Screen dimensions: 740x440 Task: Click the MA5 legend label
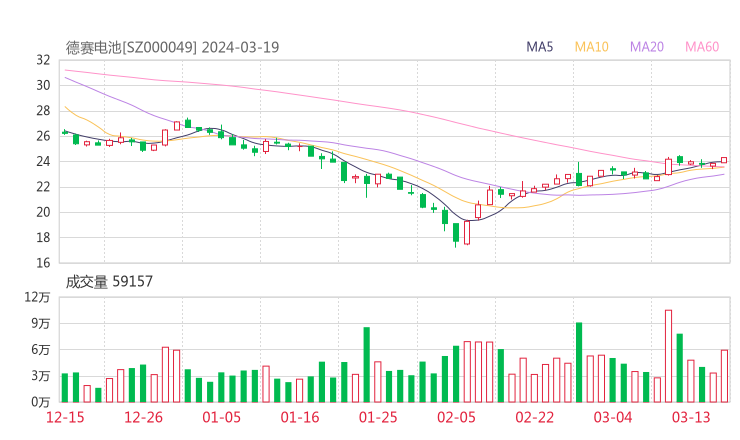[x=539, y=47]
